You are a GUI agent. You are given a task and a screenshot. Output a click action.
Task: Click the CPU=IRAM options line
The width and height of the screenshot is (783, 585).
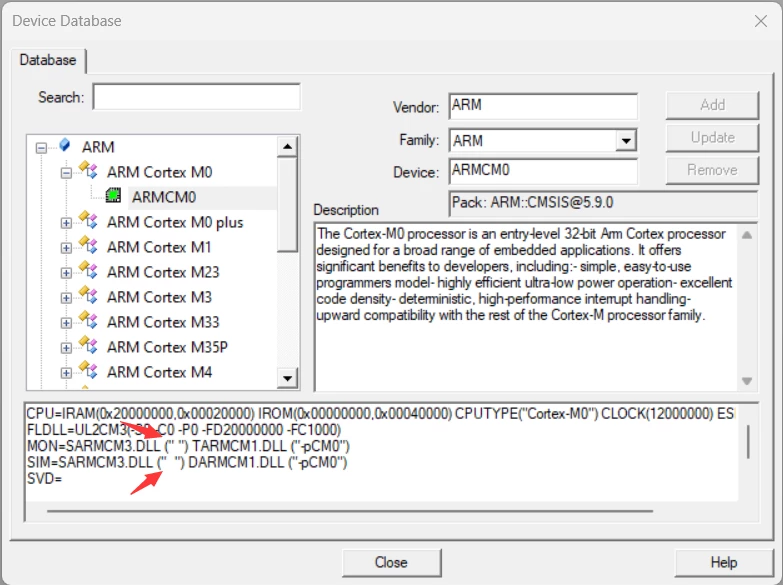380,414
